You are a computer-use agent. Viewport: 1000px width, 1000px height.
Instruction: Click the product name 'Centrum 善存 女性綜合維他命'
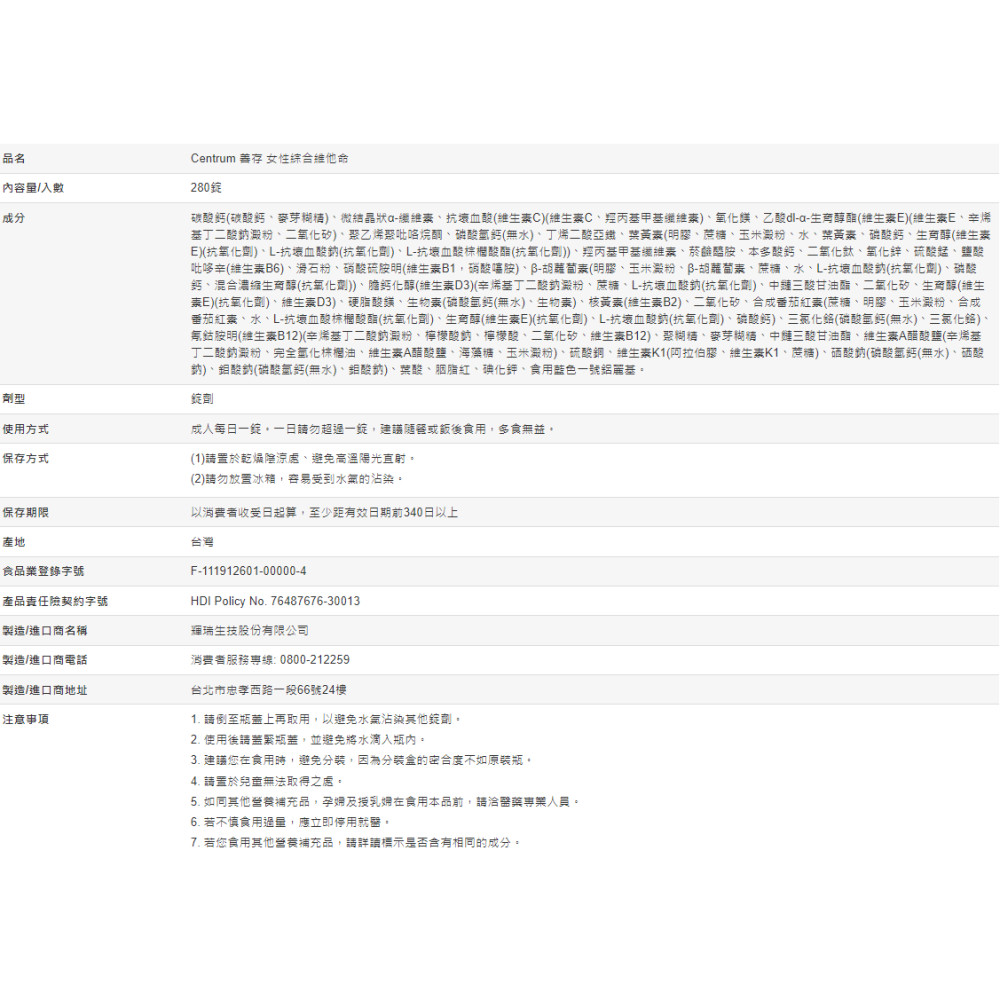tap(269, 158)
